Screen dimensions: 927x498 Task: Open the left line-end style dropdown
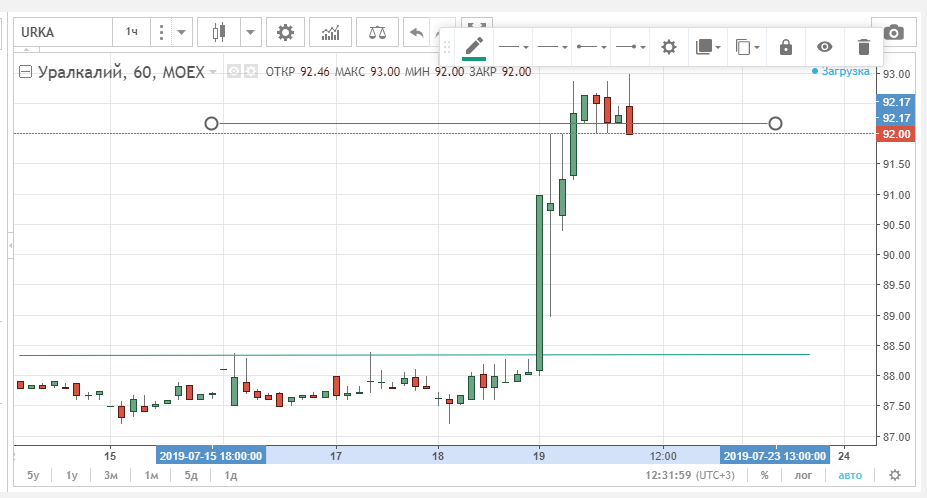pyautogui.click(x=591, y=47)
